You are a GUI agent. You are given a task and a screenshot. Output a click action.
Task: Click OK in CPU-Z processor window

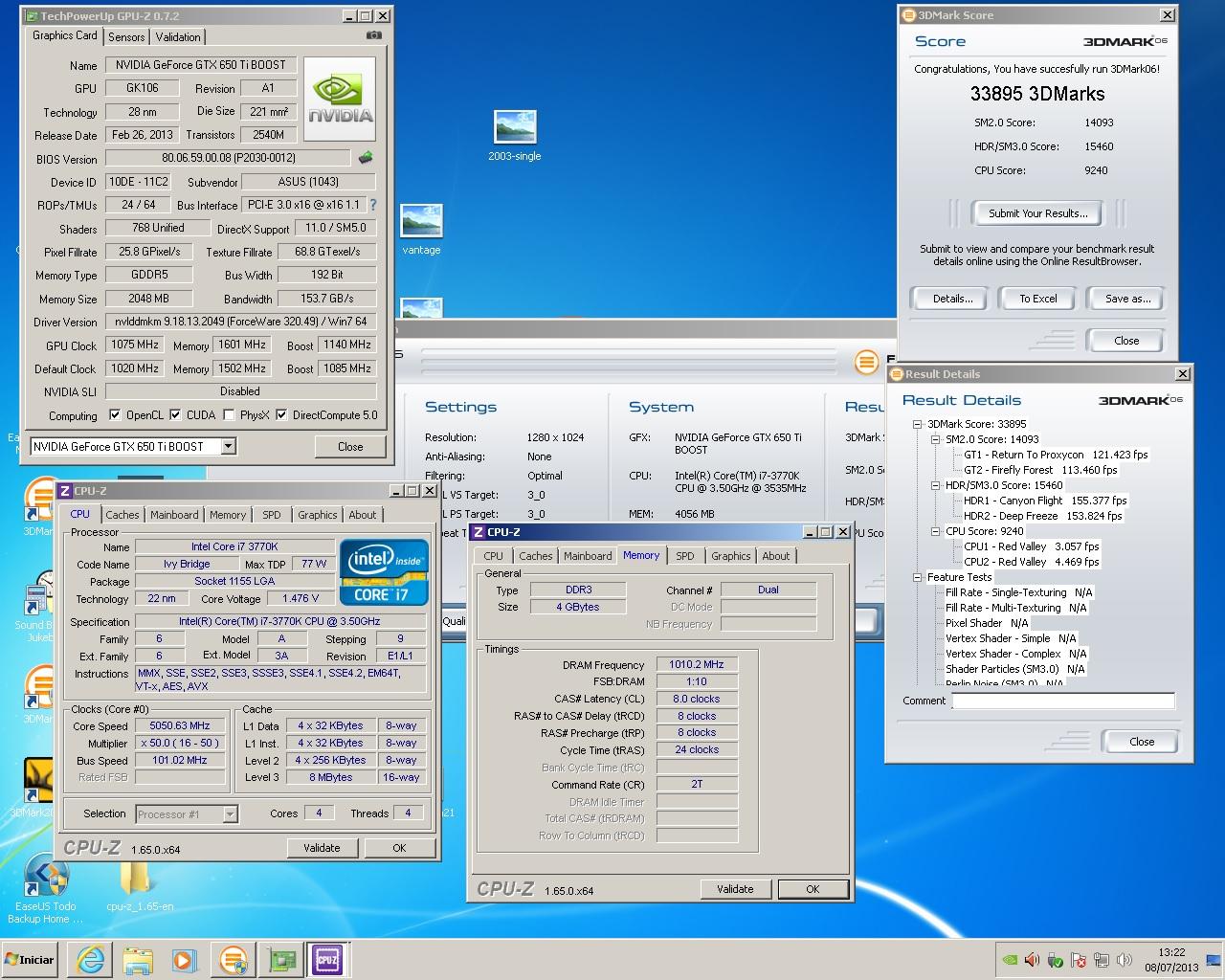[x=399, y=848]
